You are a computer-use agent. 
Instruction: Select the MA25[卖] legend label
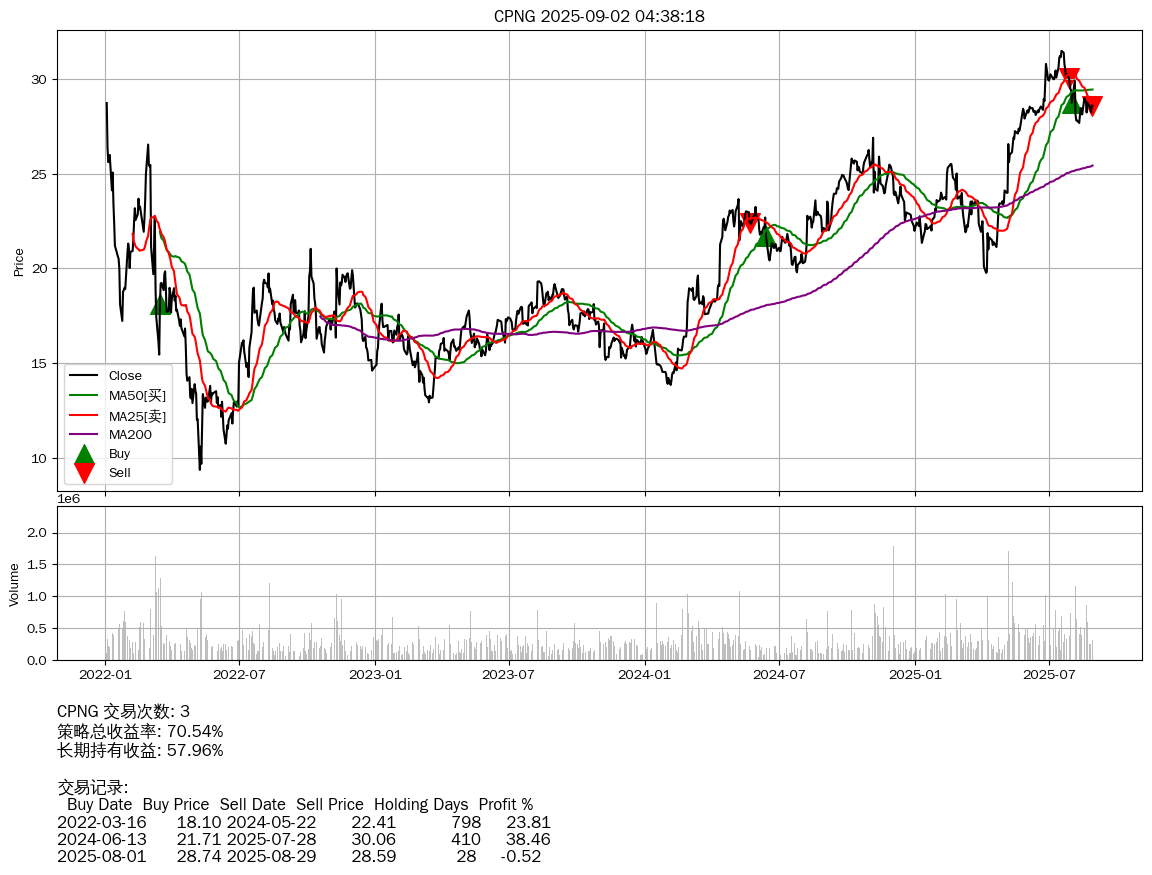[137, 416]
